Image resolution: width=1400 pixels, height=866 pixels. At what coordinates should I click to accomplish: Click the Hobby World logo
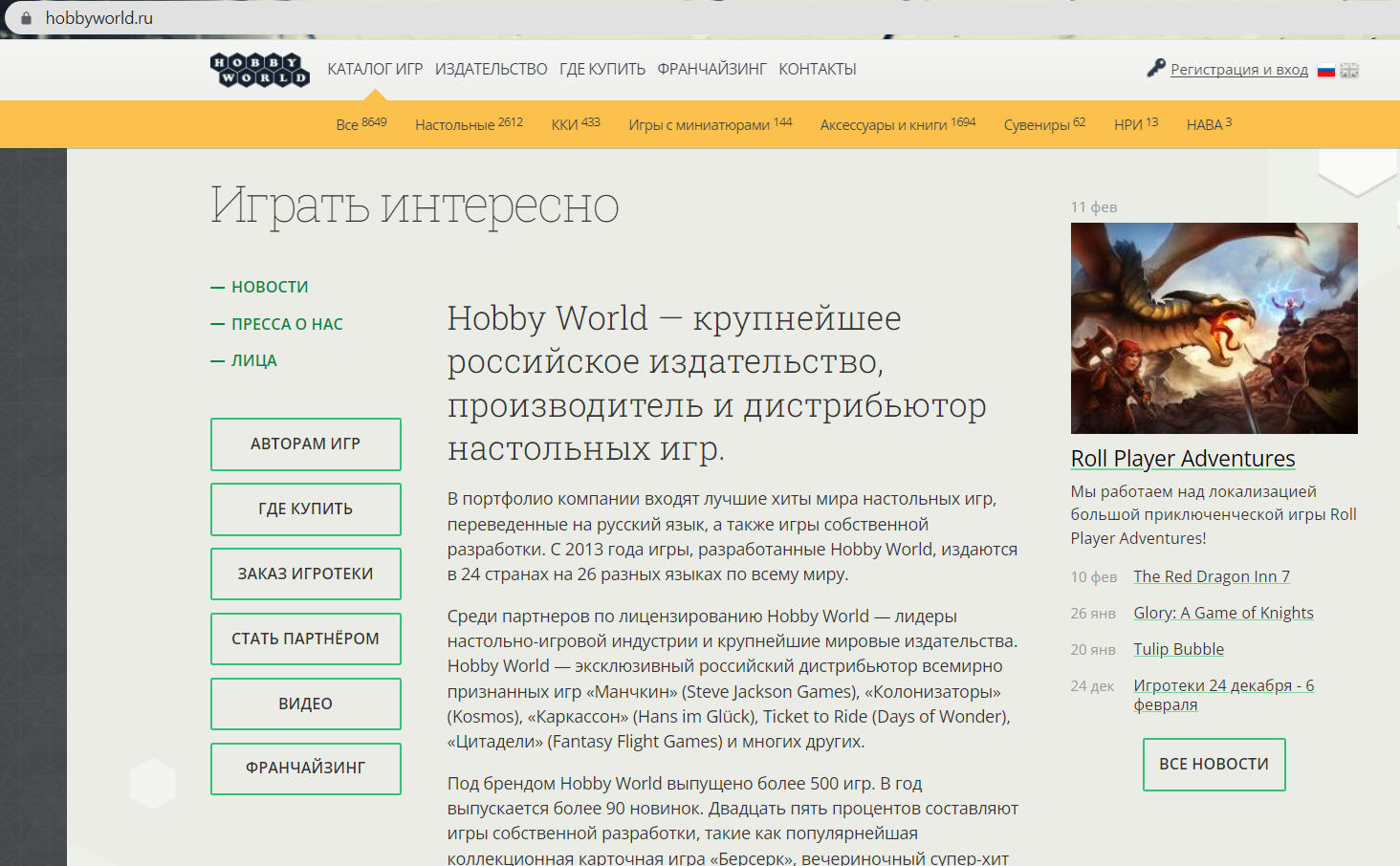tap(260, 70)
